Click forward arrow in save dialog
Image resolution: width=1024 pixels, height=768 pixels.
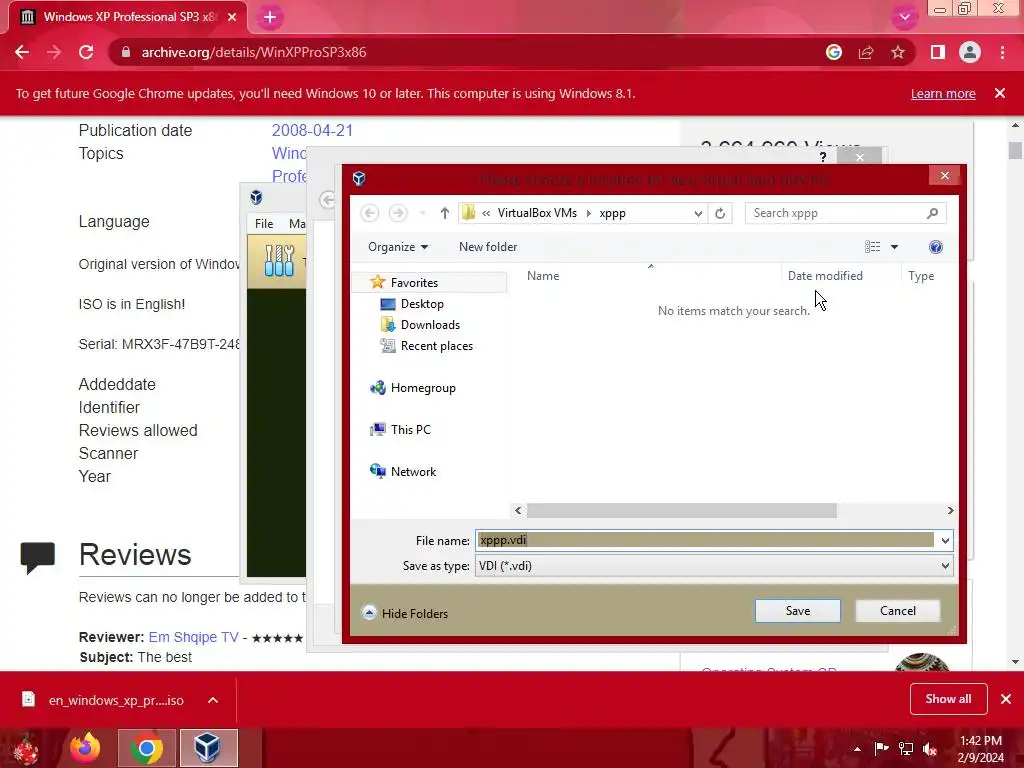(398, 213)
